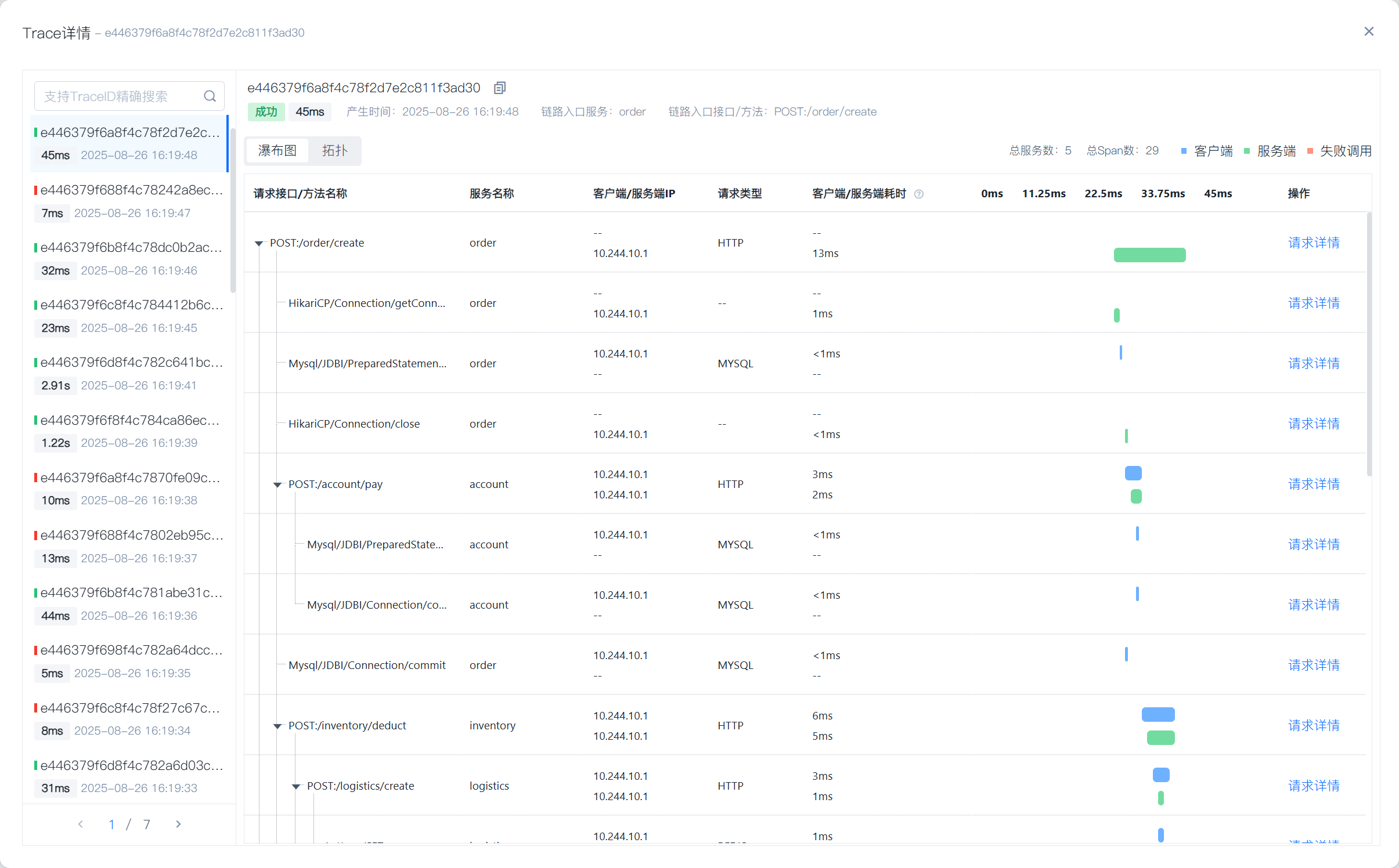
Task: Go to the previous trace list page
Action: coord(81,824)
